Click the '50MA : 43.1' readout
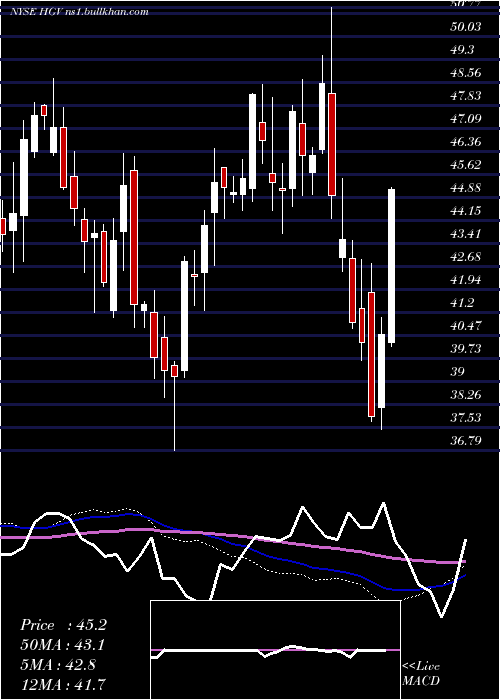 tap(63, 645)
